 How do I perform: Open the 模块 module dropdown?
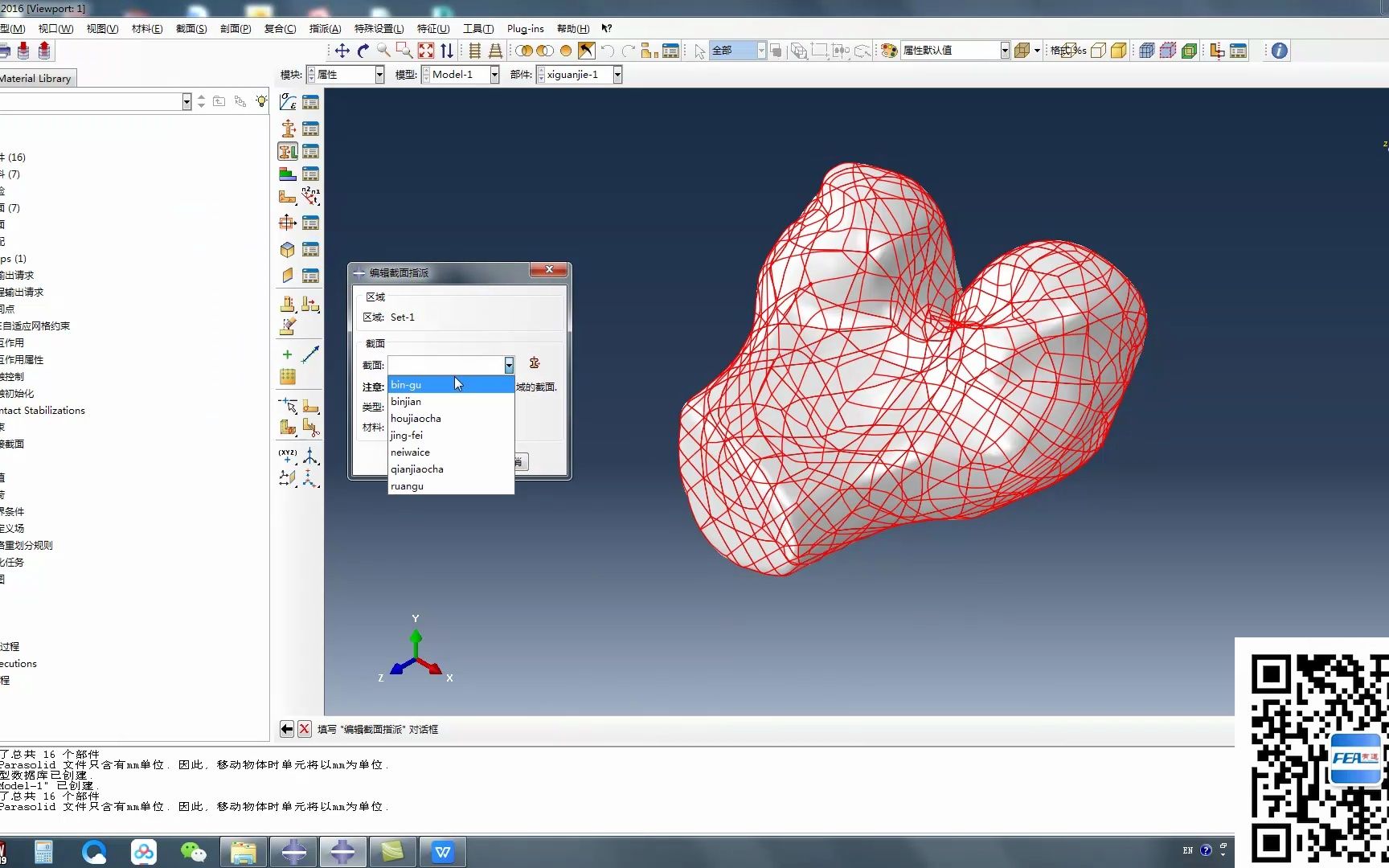[x=379, y=74]
